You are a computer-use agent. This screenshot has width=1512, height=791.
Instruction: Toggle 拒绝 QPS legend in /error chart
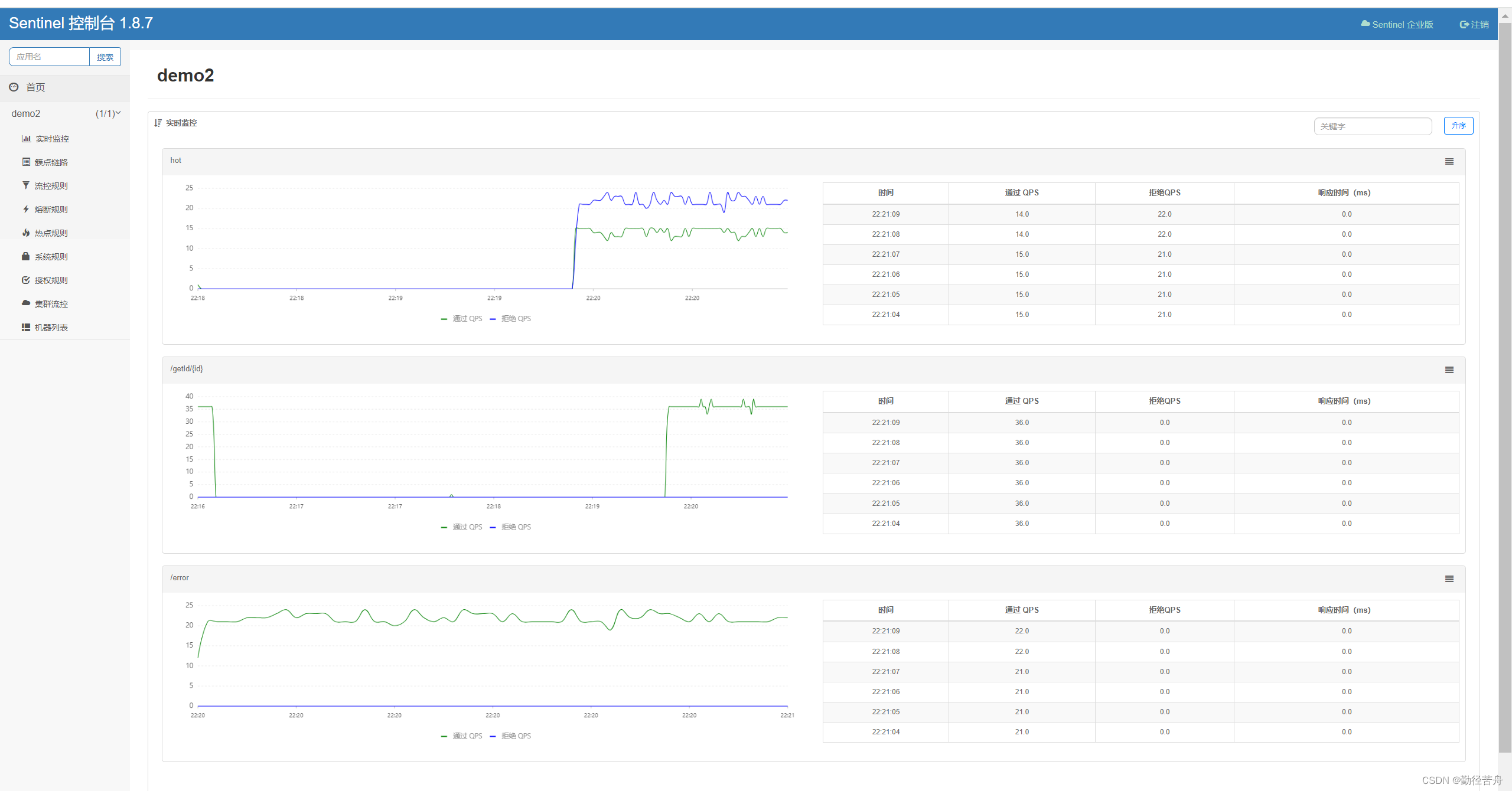coord(510,736)
